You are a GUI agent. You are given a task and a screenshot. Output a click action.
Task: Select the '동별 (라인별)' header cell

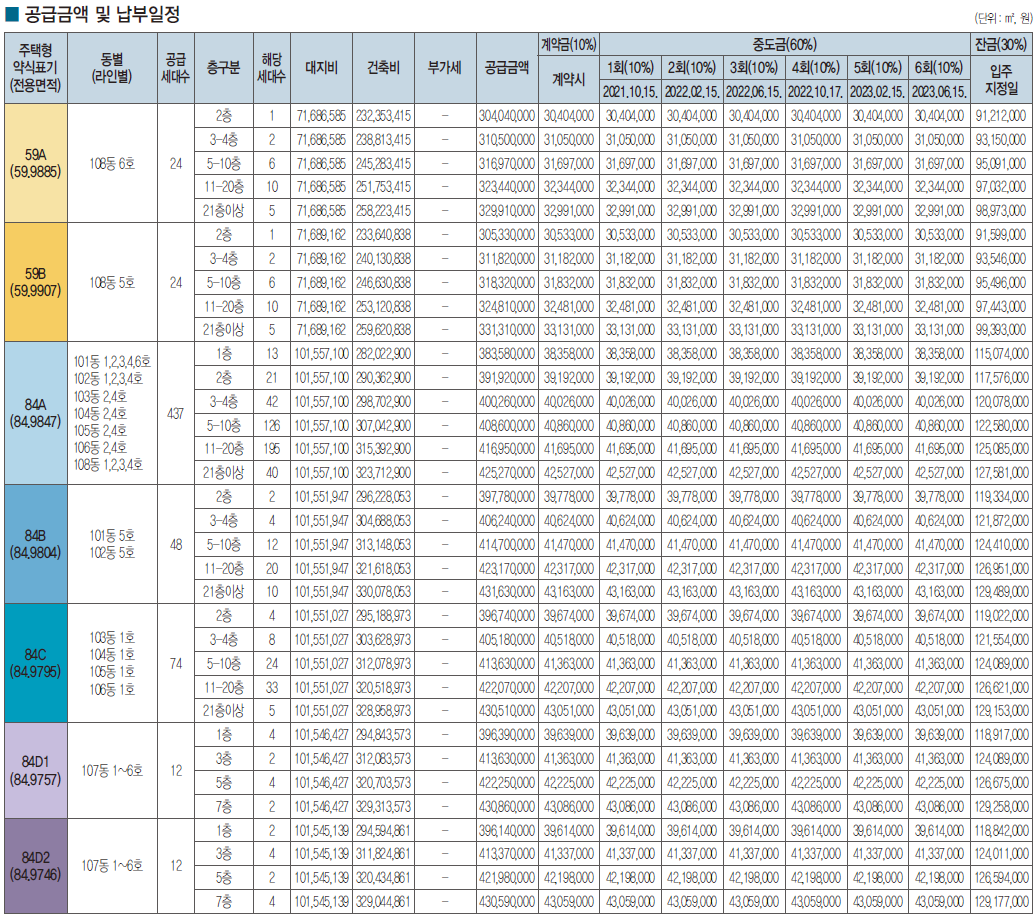(x=112, y=68)
